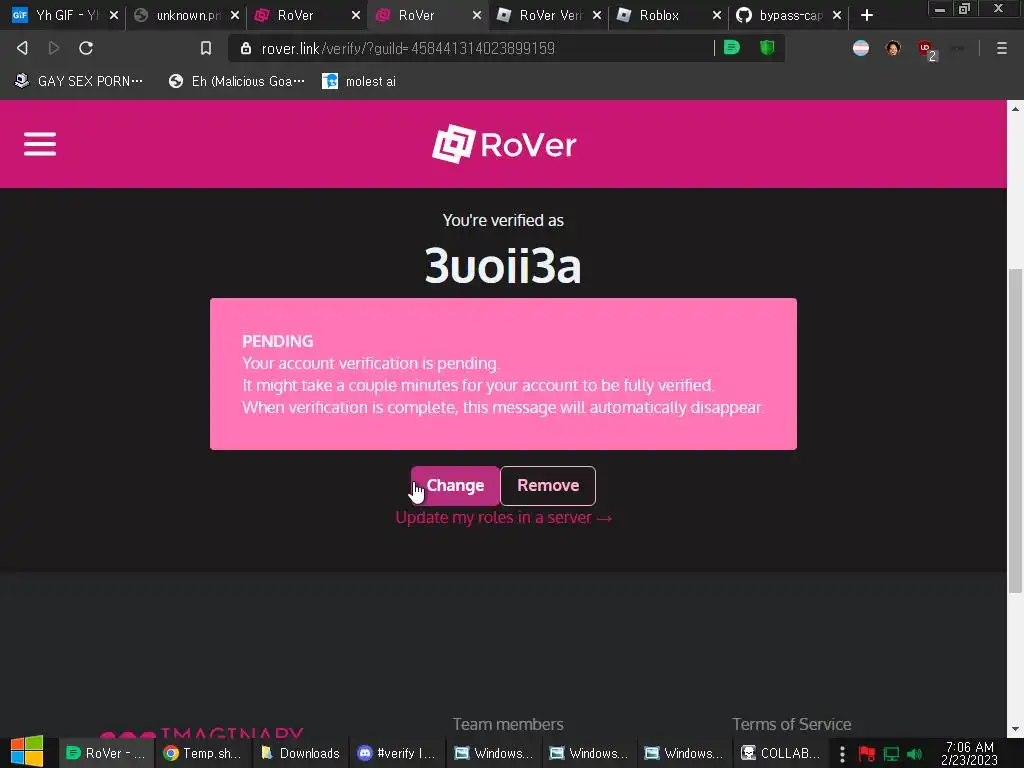The width and height of the screenshot is (1024, 768).
Task: Open Discord #verify taskbar item
Action: point(397,753)
